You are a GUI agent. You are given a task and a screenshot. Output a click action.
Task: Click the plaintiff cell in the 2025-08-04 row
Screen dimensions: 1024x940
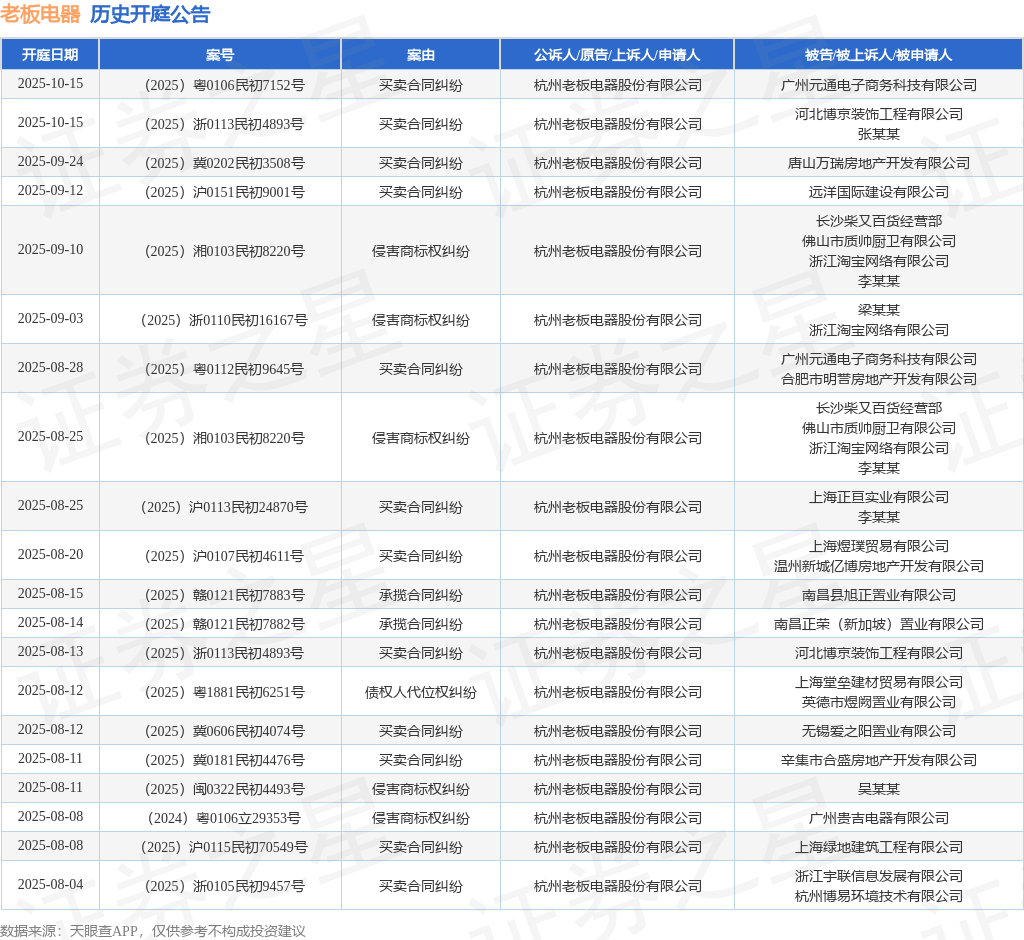[617, 886]
